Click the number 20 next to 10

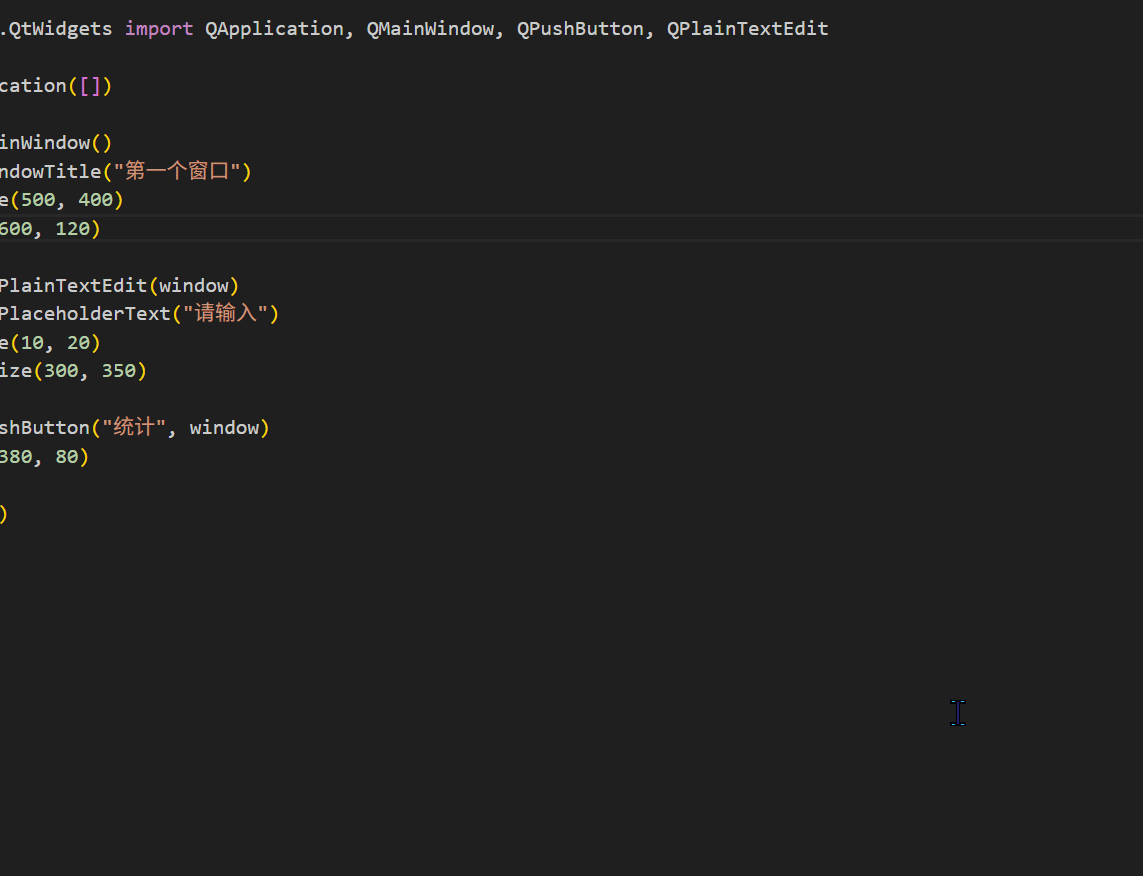pos(78,342)
